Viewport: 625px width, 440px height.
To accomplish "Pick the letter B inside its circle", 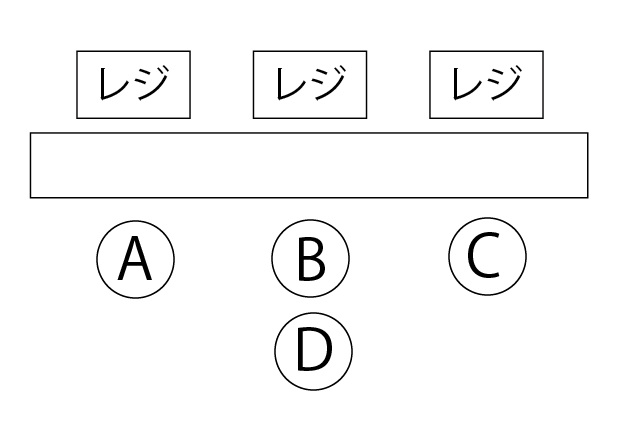I will click(x=311, y=260).
